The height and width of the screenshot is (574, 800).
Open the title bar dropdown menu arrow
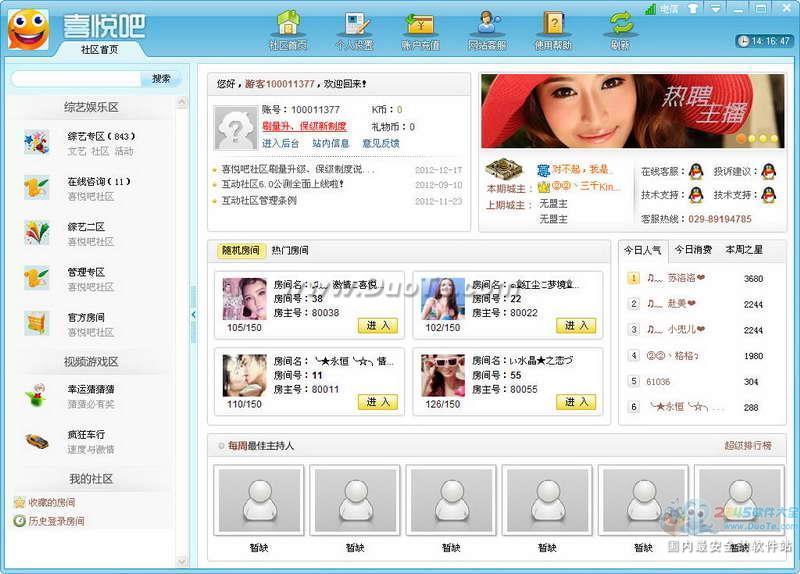pyautogui.click(x=716, y=9)
